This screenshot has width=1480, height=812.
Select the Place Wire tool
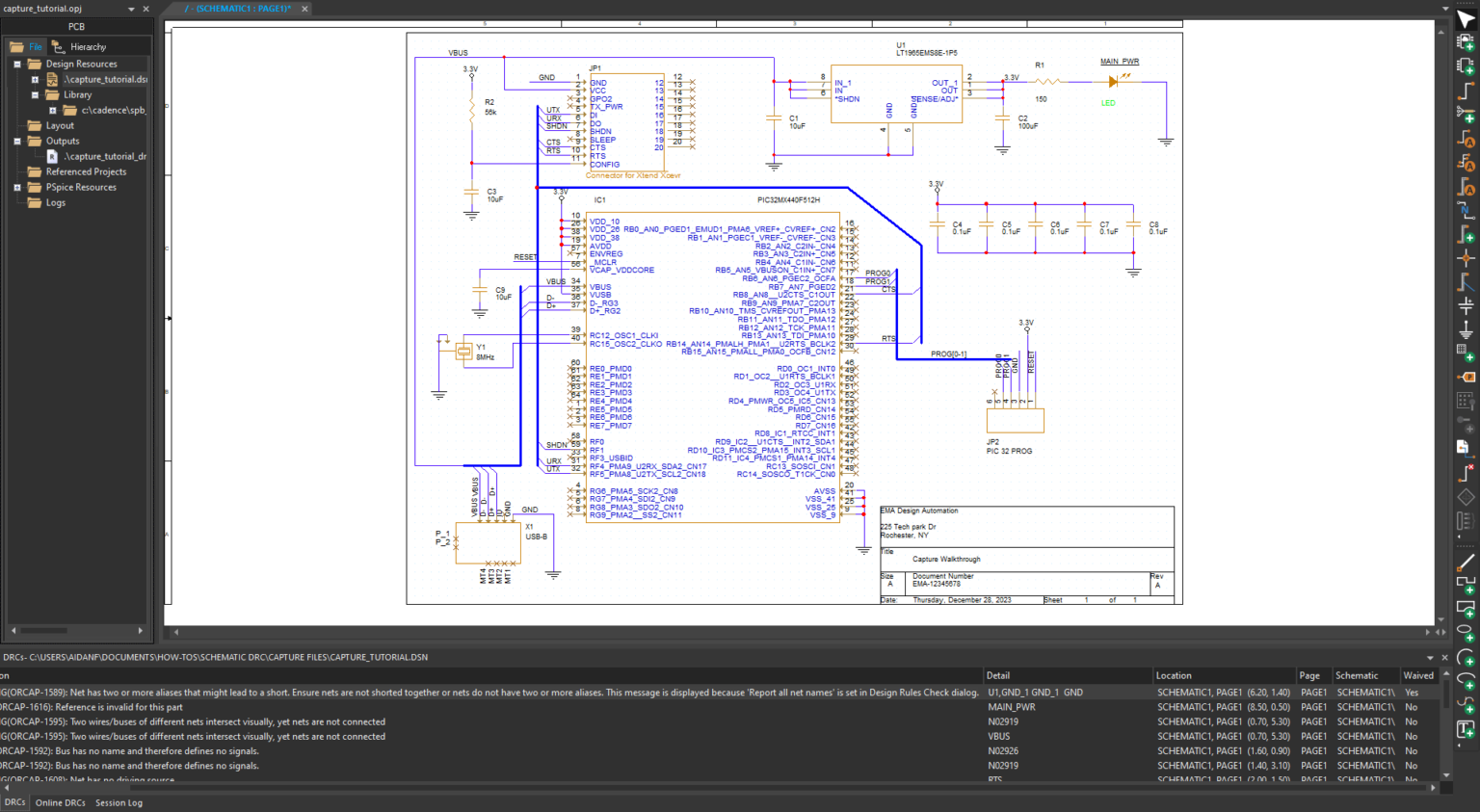pyautogui.click(x=1465, y=90)
